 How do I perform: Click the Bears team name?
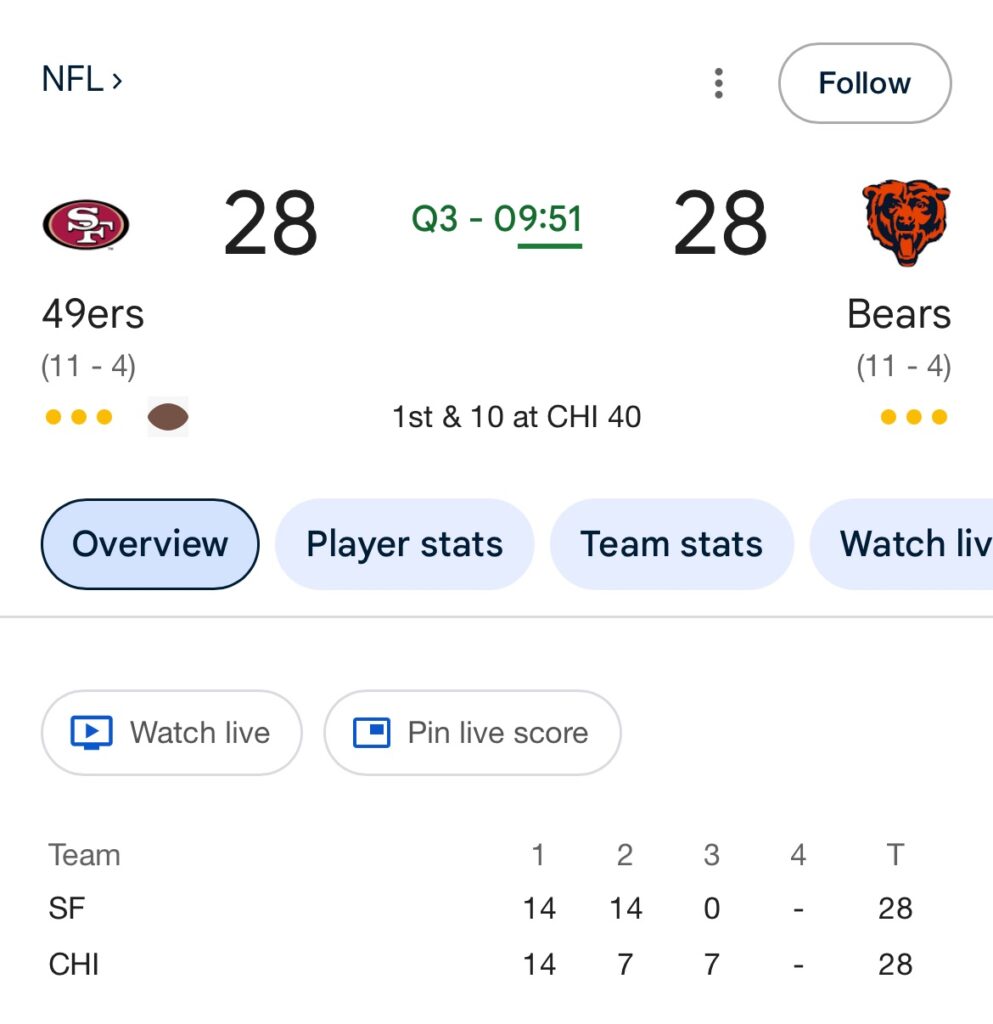click(x=898, y=314)
